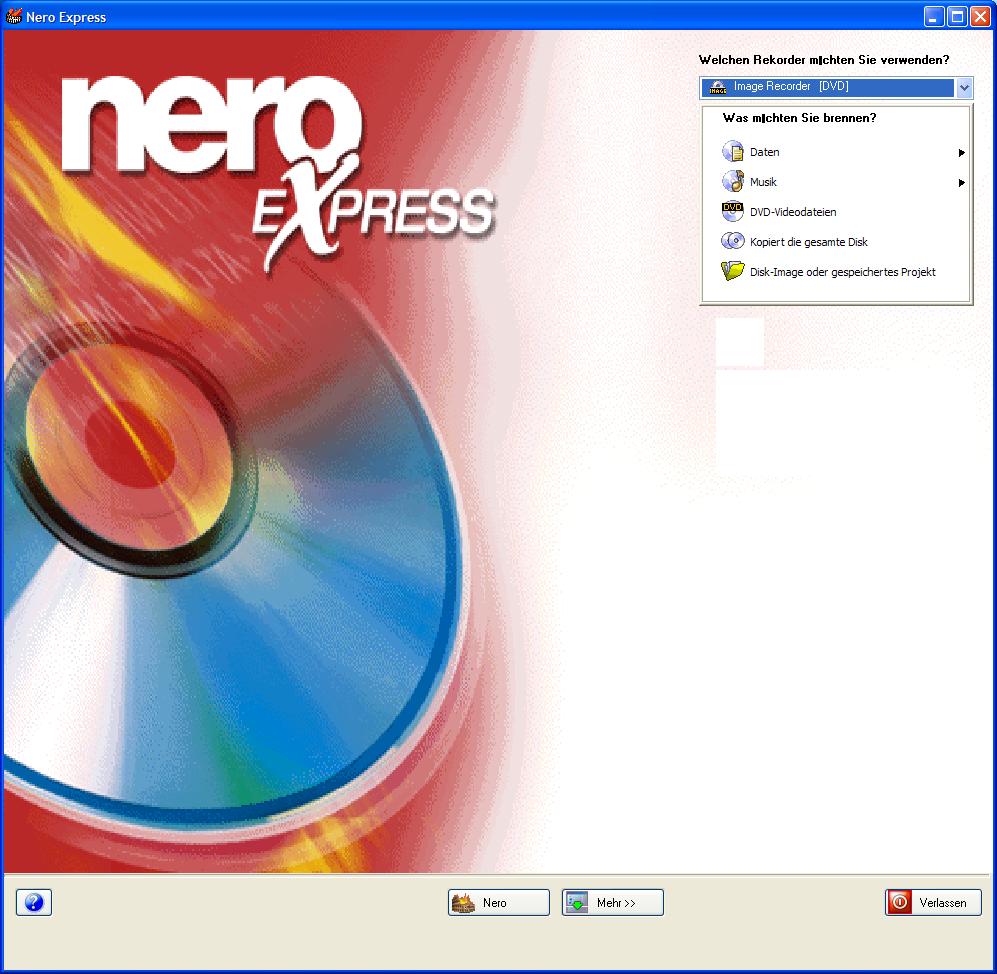
Task: Maximize the Nero Express window
Action: (x=956, y=17)
